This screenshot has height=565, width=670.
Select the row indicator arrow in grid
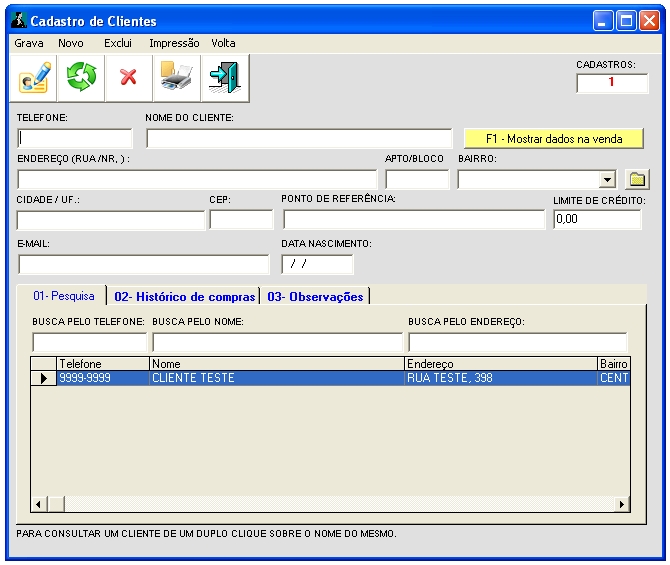coord(43,379)
